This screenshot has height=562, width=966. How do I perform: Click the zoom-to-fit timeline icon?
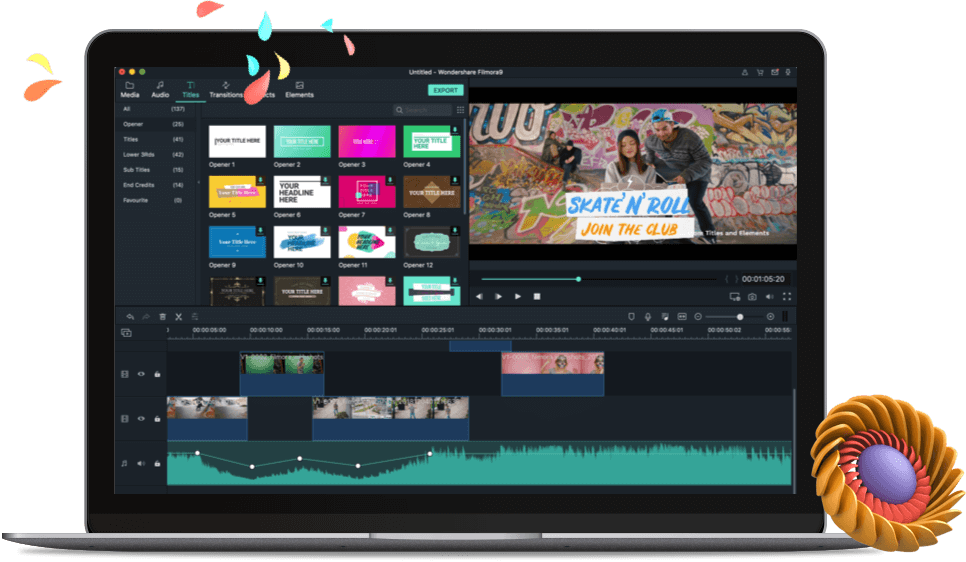[682, 317]
